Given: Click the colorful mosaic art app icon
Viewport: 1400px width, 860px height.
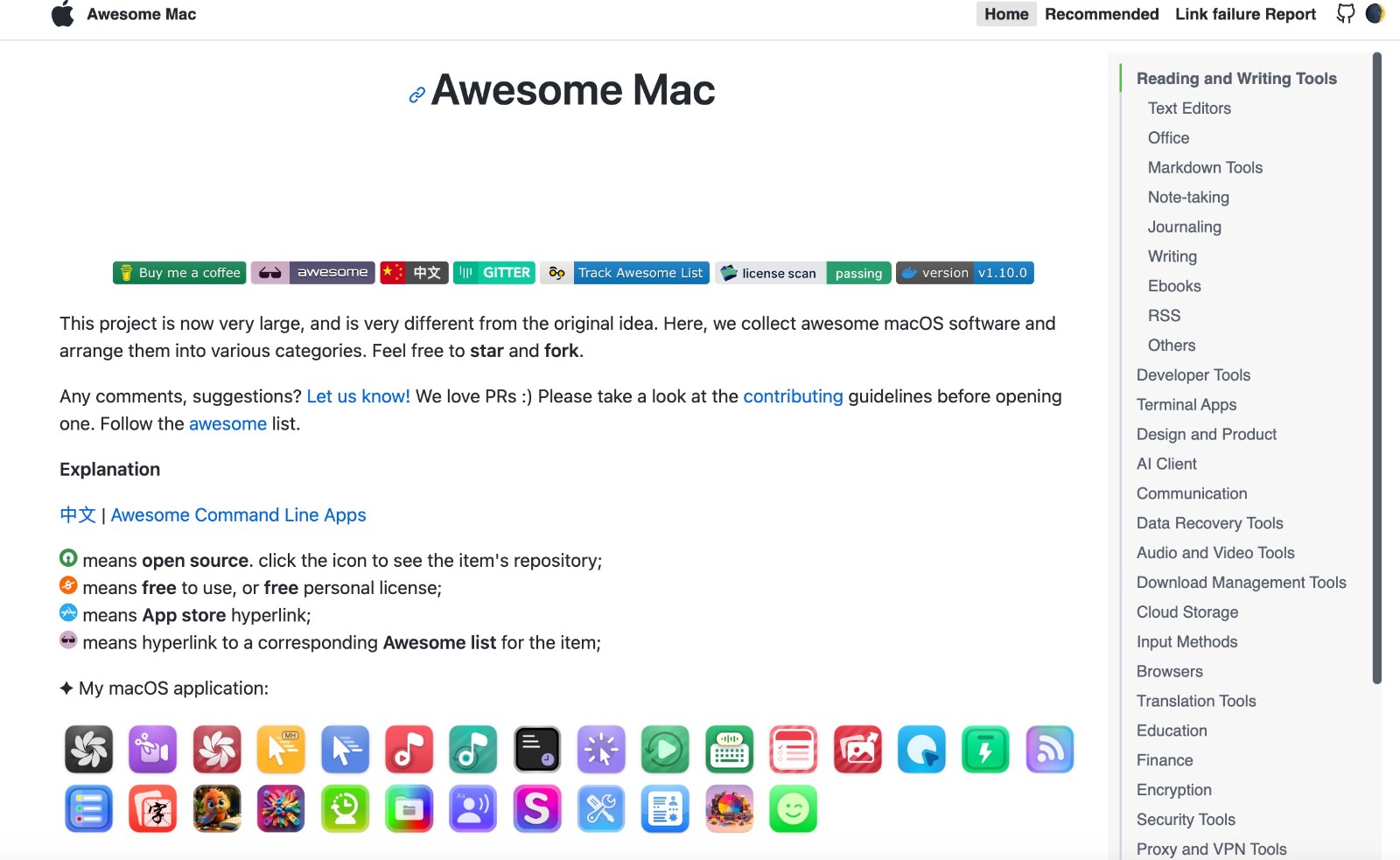Looking at the screenshot, I should point(729,808).
